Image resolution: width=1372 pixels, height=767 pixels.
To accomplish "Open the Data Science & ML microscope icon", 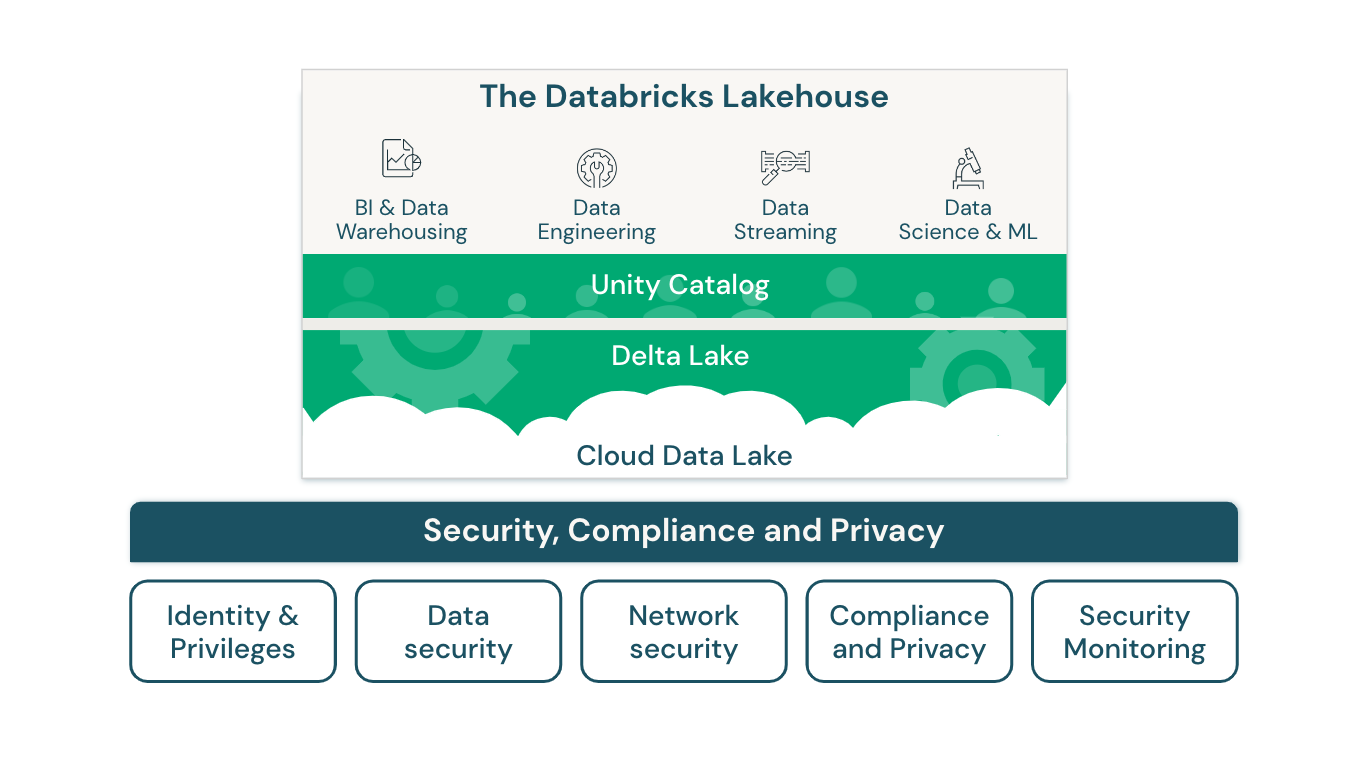I will pos(968,168).
